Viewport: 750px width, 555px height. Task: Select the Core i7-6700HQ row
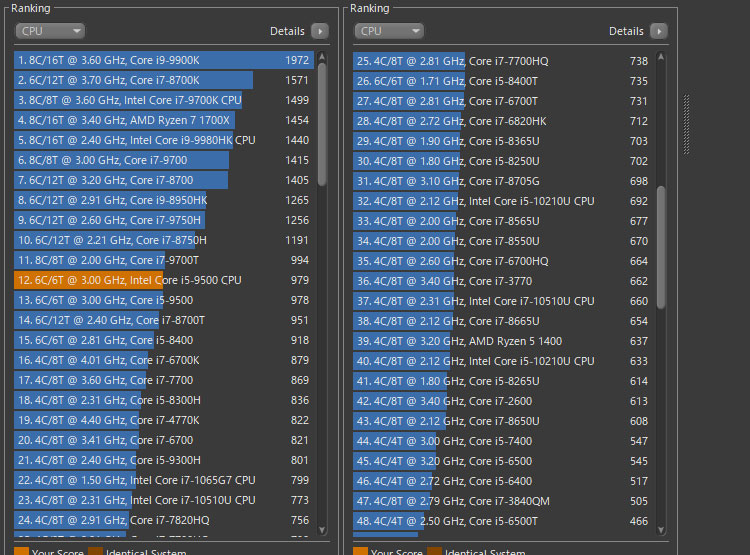tap(503, 261)
